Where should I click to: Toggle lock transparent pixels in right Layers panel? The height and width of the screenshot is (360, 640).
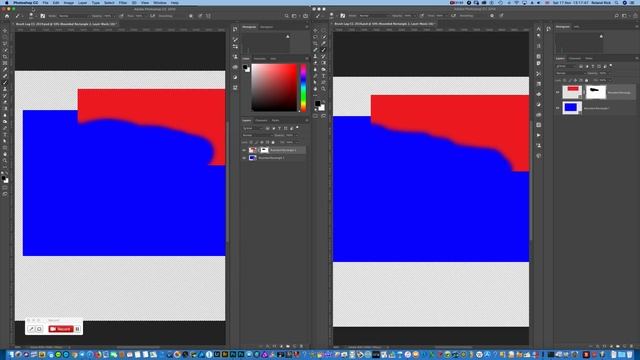(564, 80)
